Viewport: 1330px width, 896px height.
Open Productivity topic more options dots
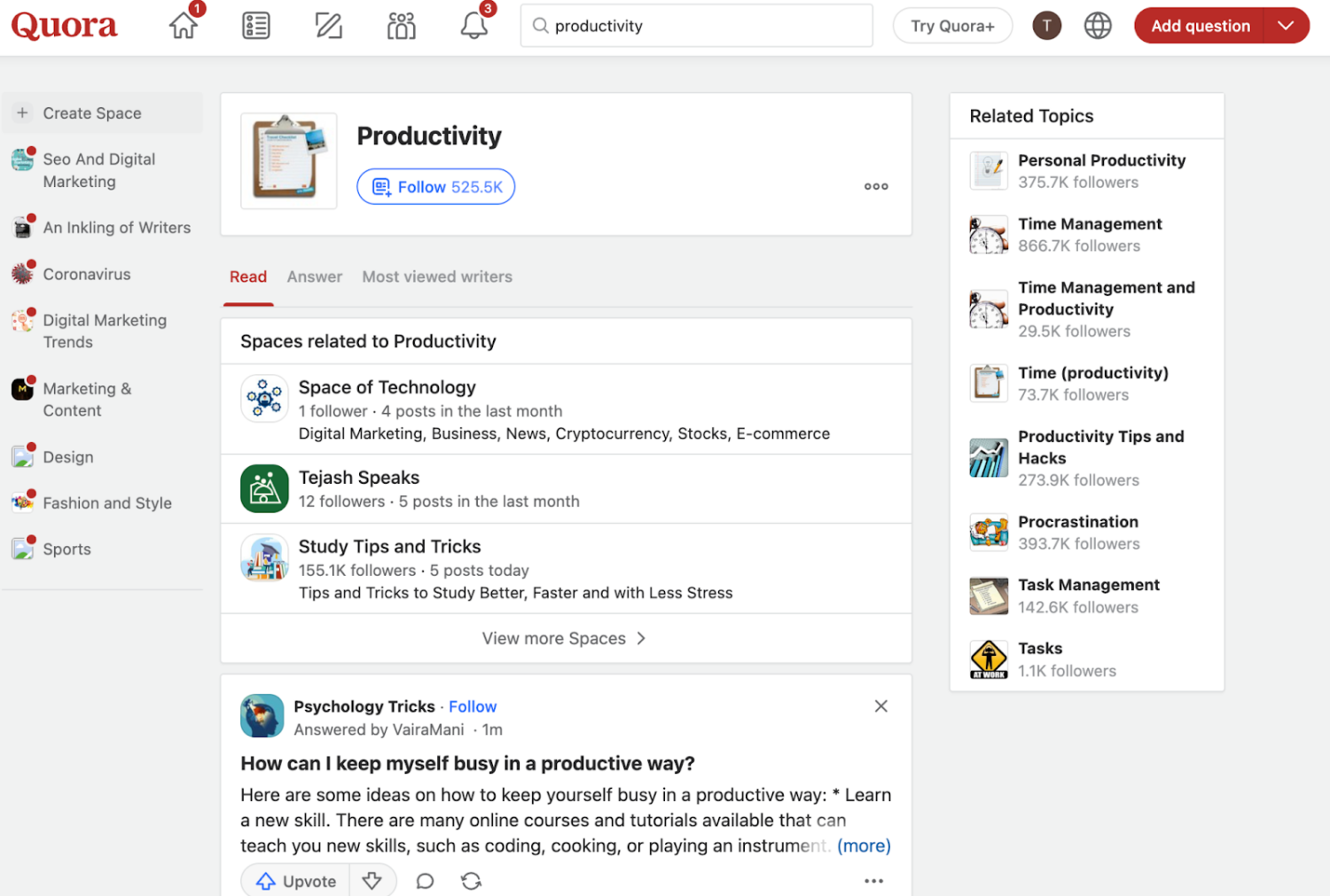tap(876, 186)
